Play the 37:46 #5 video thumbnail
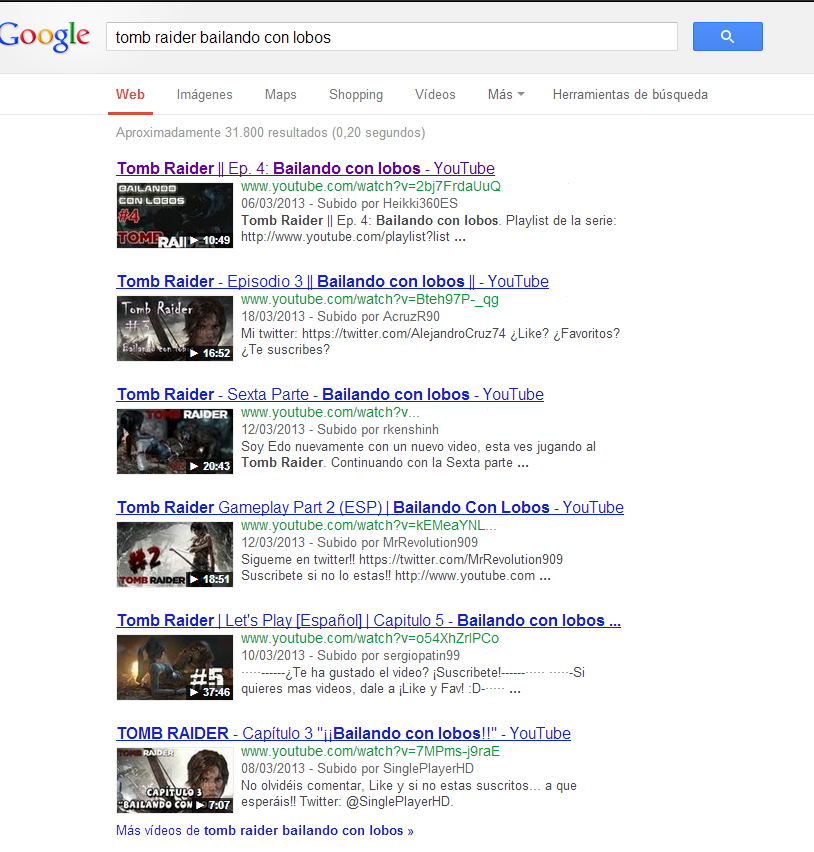Image resolution: width=814 pixels, height=852 pixels. pyautogui.click(x=175, y=667)
